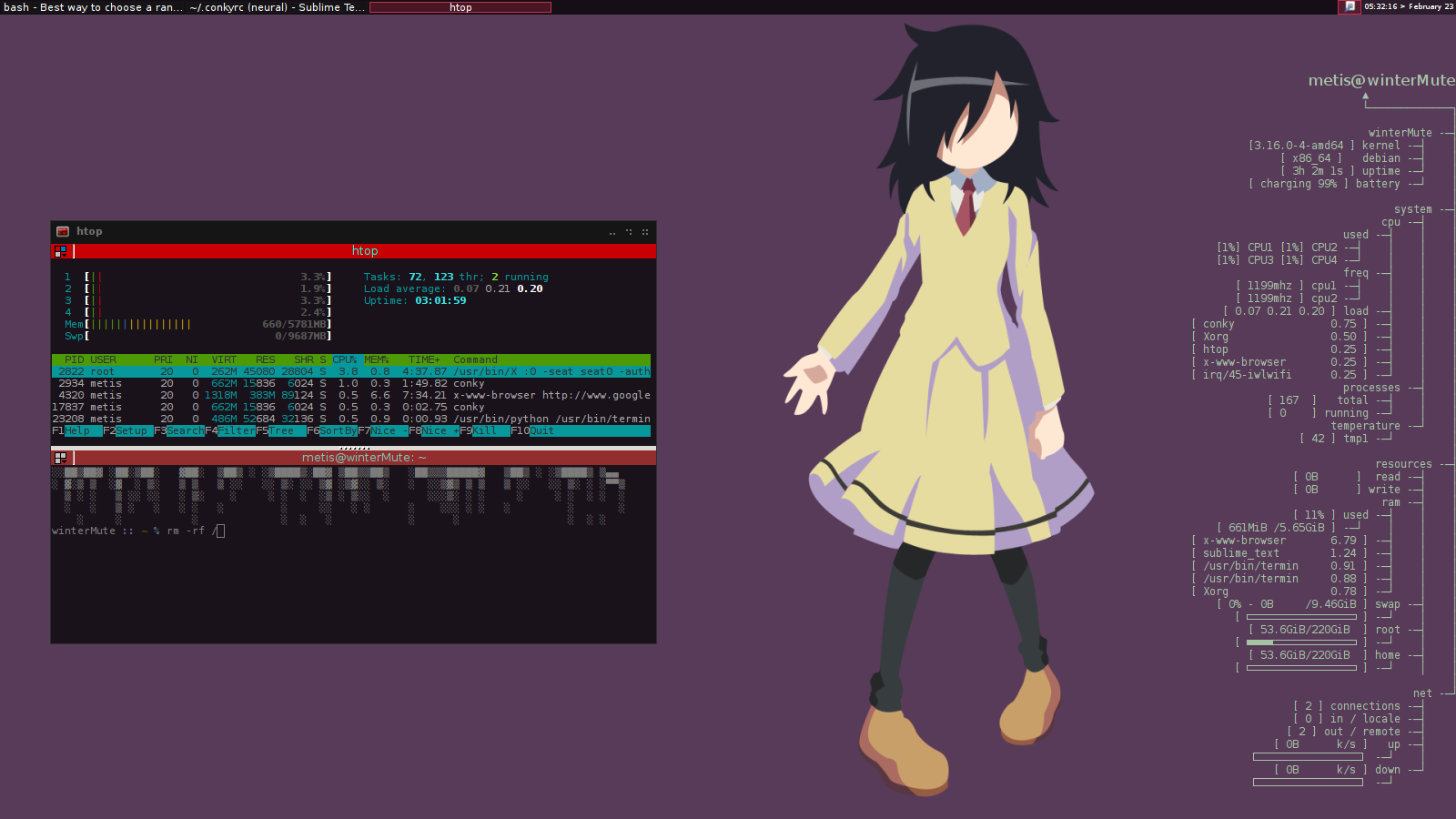
Task: Switch to the Sublime Text conkyrc task
Action: [x=278, y=6]
